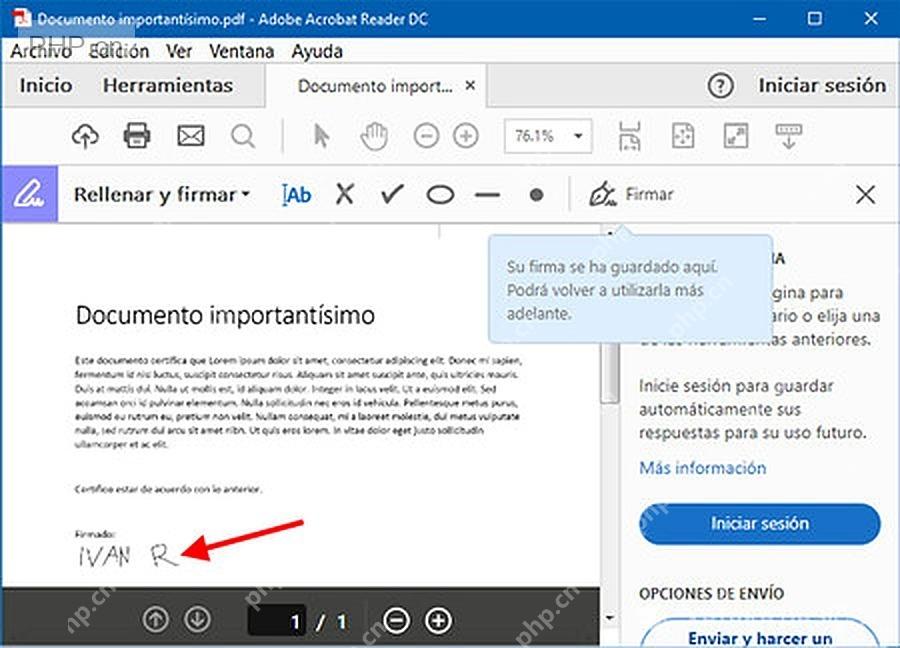Switch to the Herramientas tab
The height and width of the screenshot is (648, 900).
[168, 86]
